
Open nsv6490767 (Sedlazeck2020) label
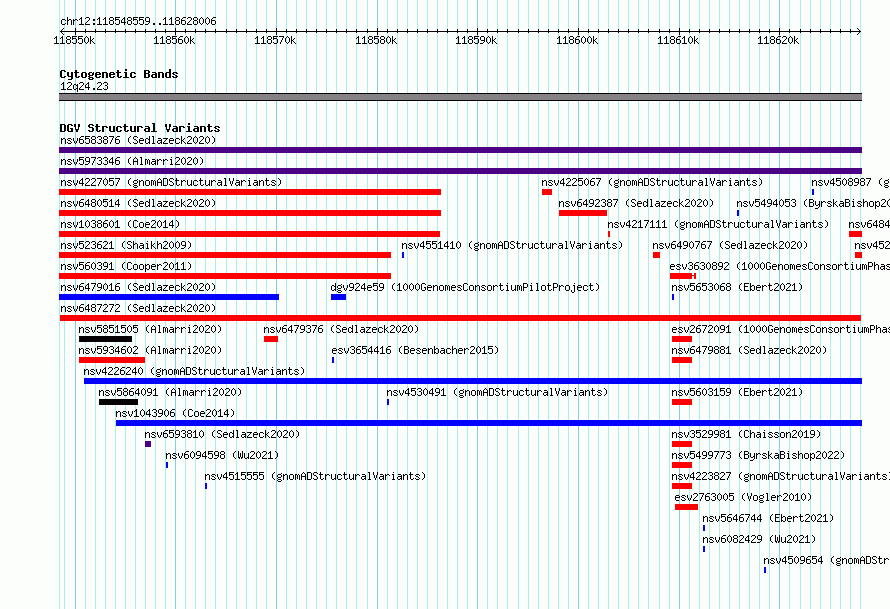[x=730, y=245]
